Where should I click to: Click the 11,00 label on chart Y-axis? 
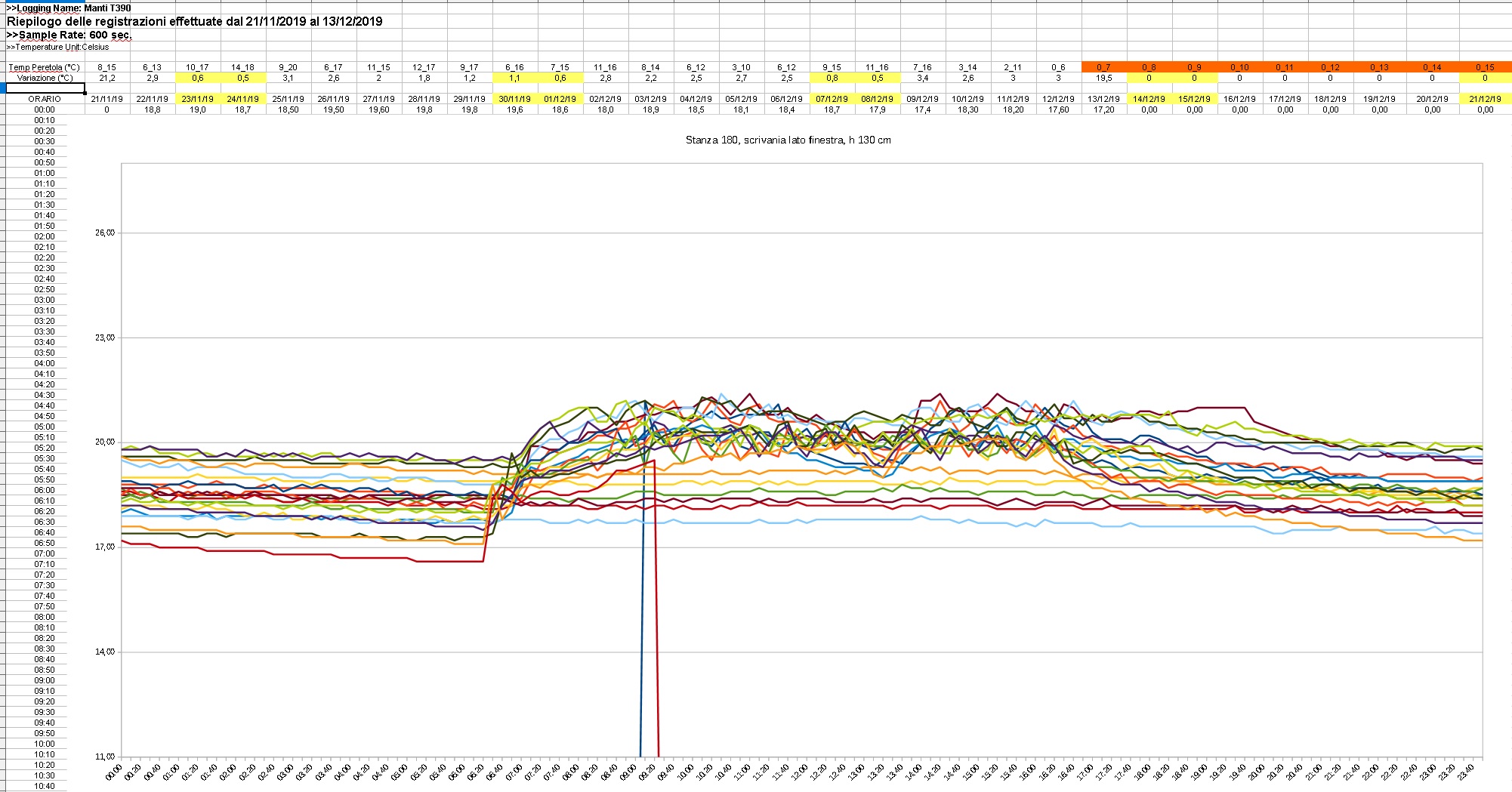click(105, 756)
